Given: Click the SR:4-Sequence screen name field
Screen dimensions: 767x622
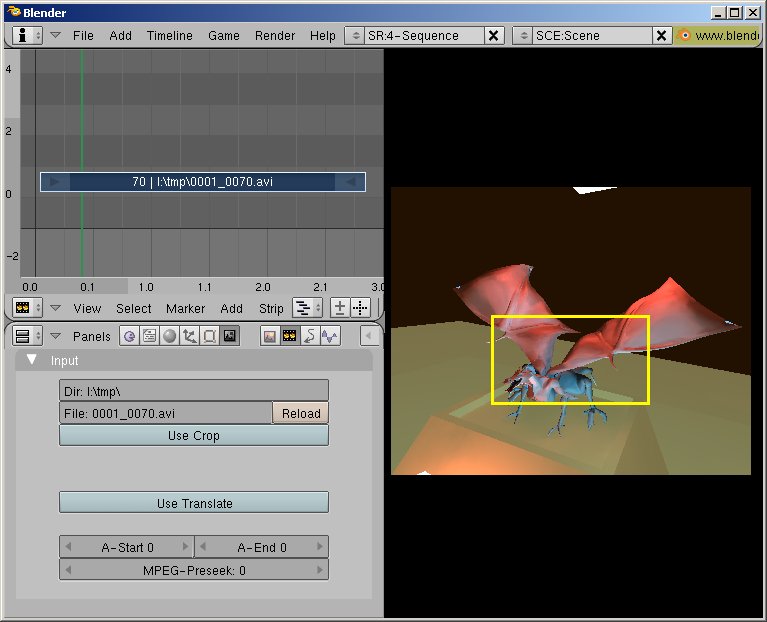Looking at the screenshot, I should [x=424, y=36].
